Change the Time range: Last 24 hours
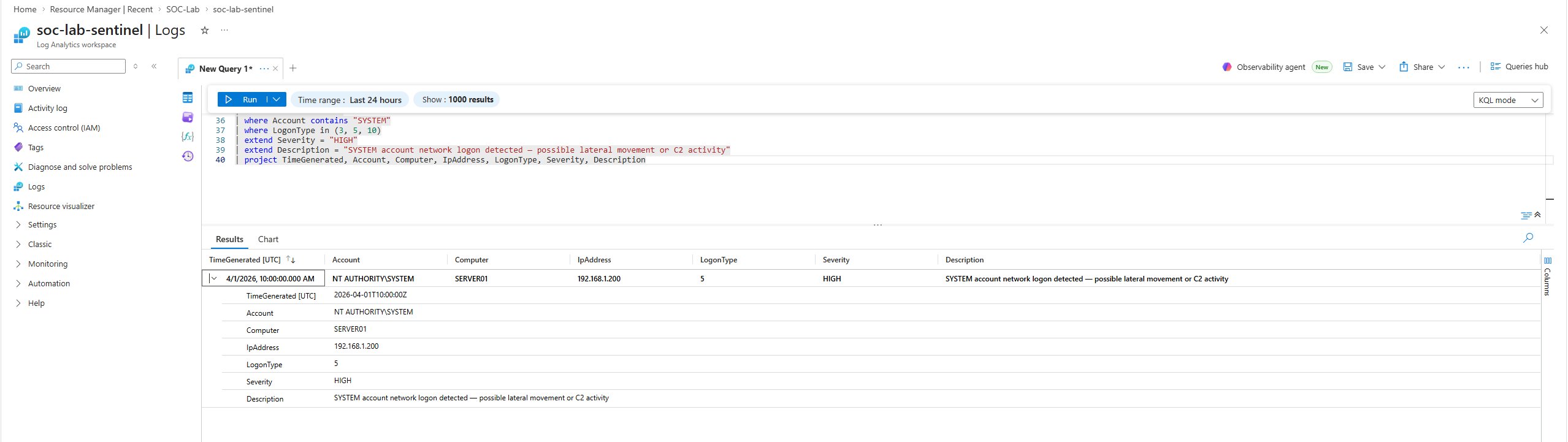The width and height of the screenshot is (1568, 442). click(350, 99)
